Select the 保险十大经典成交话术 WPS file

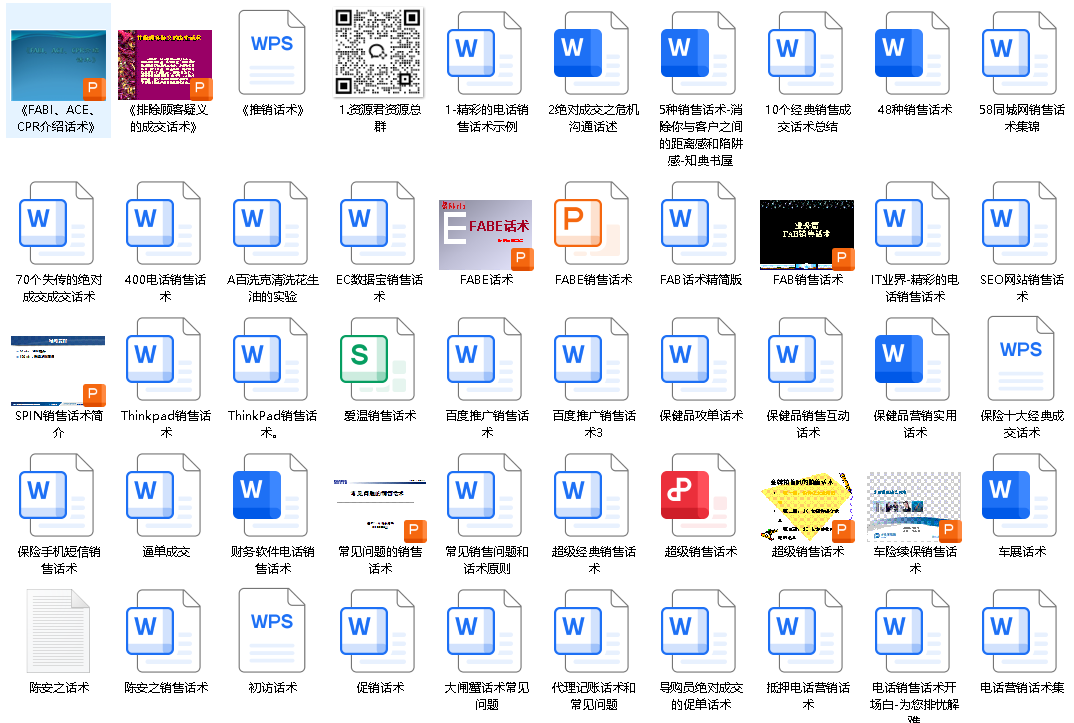point(1020,359)
